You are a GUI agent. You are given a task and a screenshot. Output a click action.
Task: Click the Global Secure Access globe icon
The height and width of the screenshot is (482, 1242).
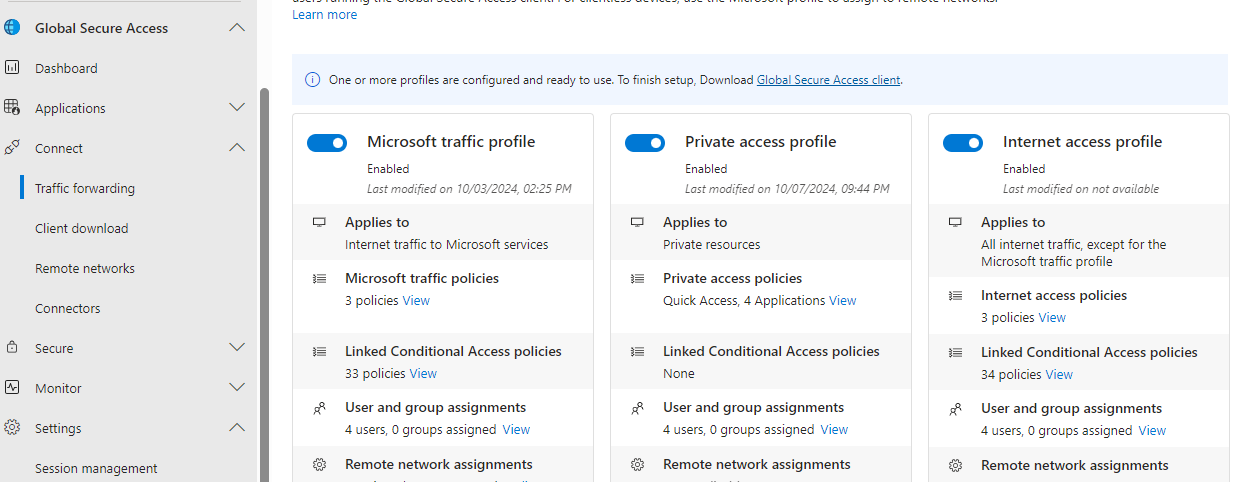coord(12,28)
